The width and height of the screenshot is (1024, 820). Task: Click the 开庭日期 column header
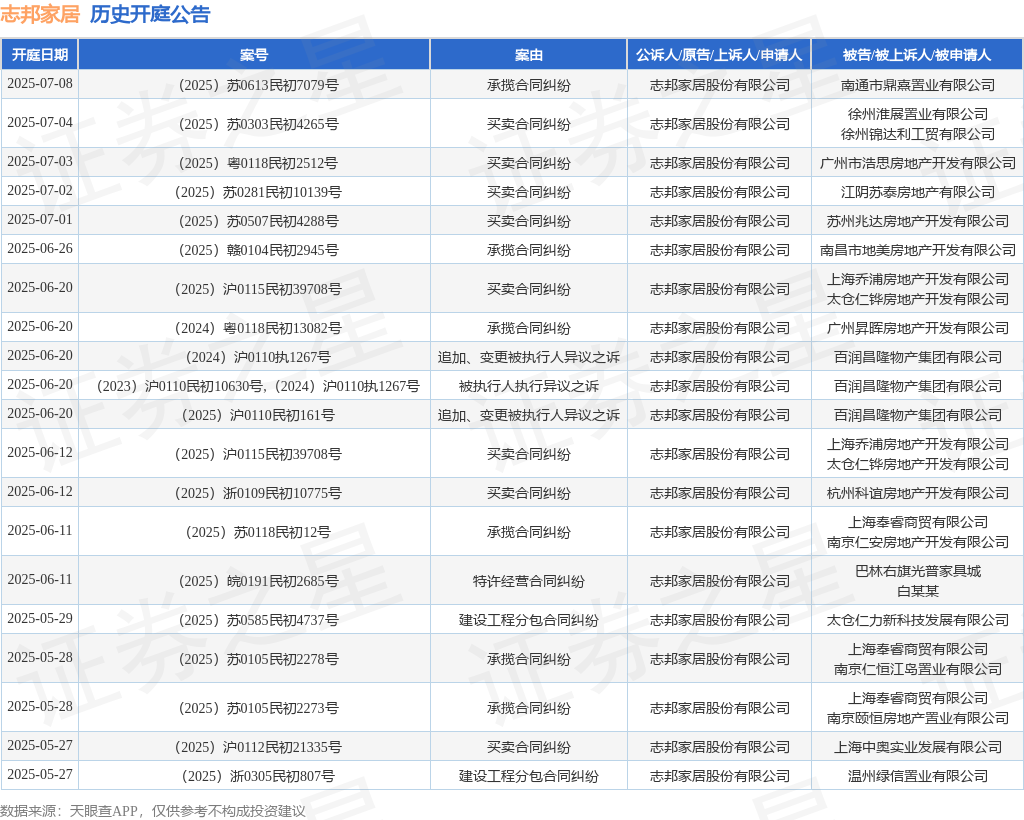tap(40, 55)
